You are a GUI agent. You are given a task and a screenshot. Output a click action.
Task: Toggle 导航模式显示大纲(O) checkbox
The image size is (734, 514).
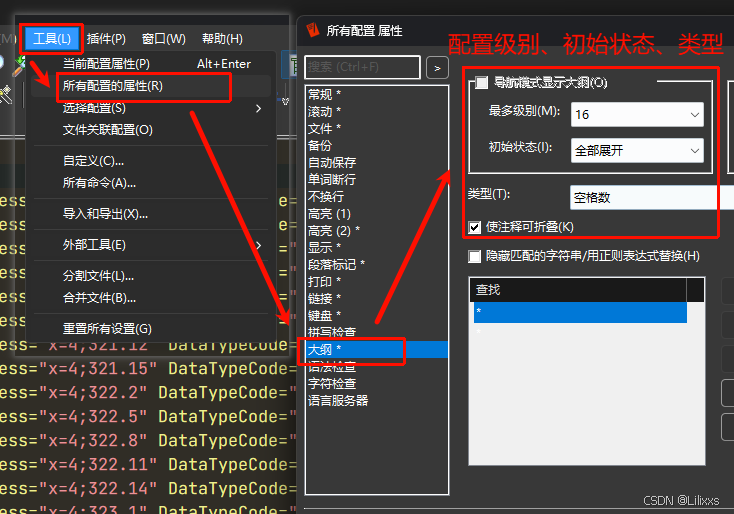point(481,83)
